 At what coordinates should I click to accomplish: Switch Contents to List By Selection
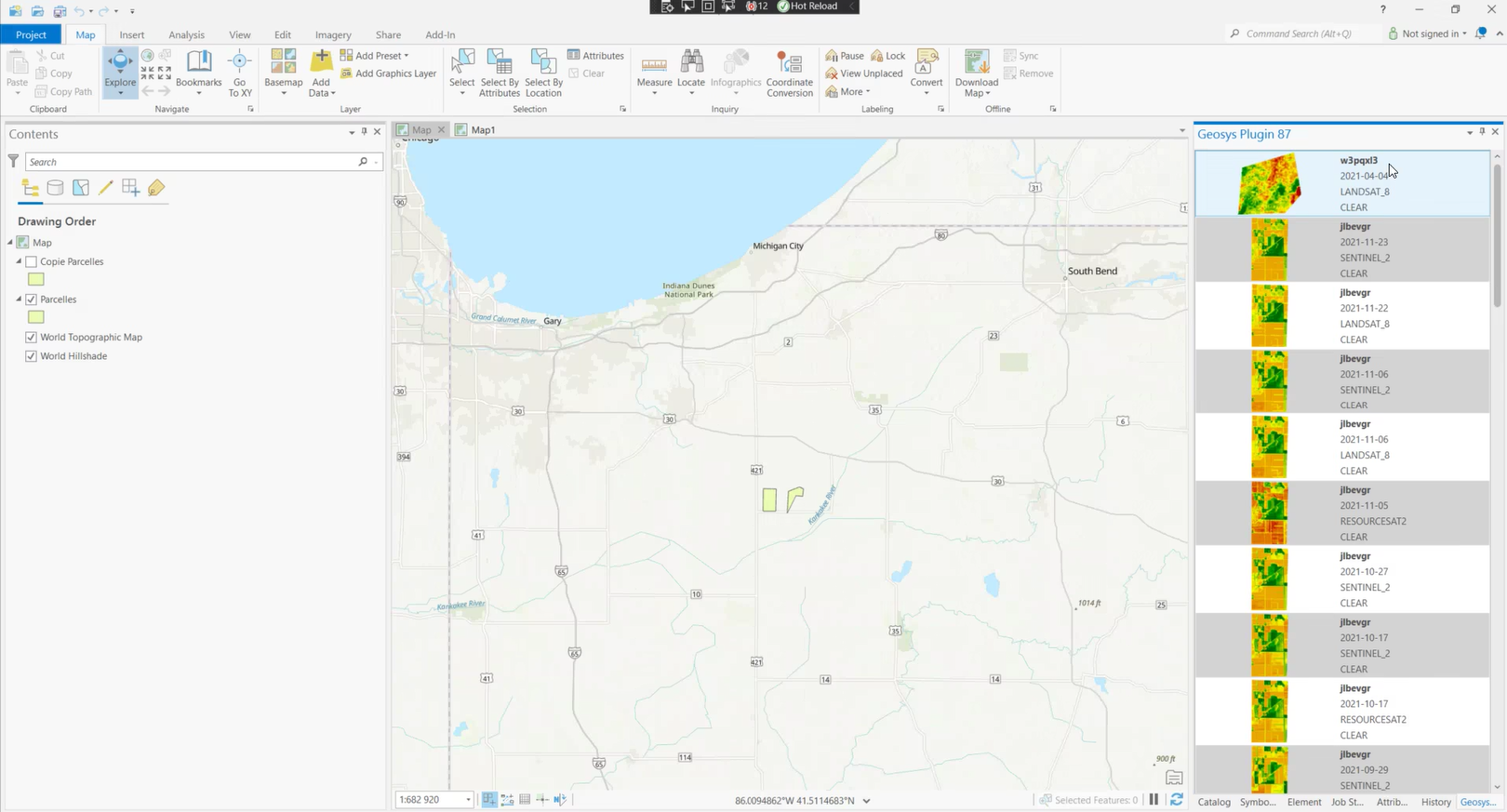pos(81,188)
